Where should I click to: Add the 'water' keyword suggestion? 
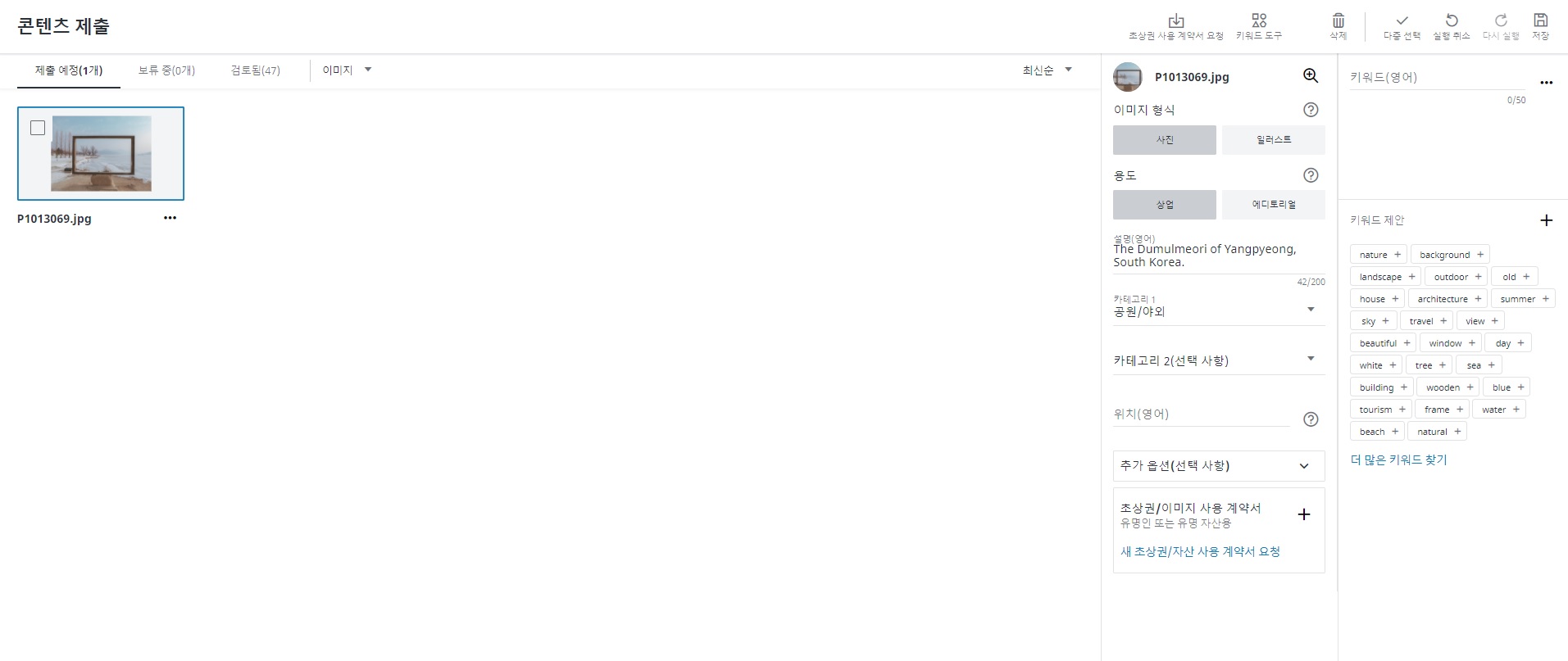1499,410
